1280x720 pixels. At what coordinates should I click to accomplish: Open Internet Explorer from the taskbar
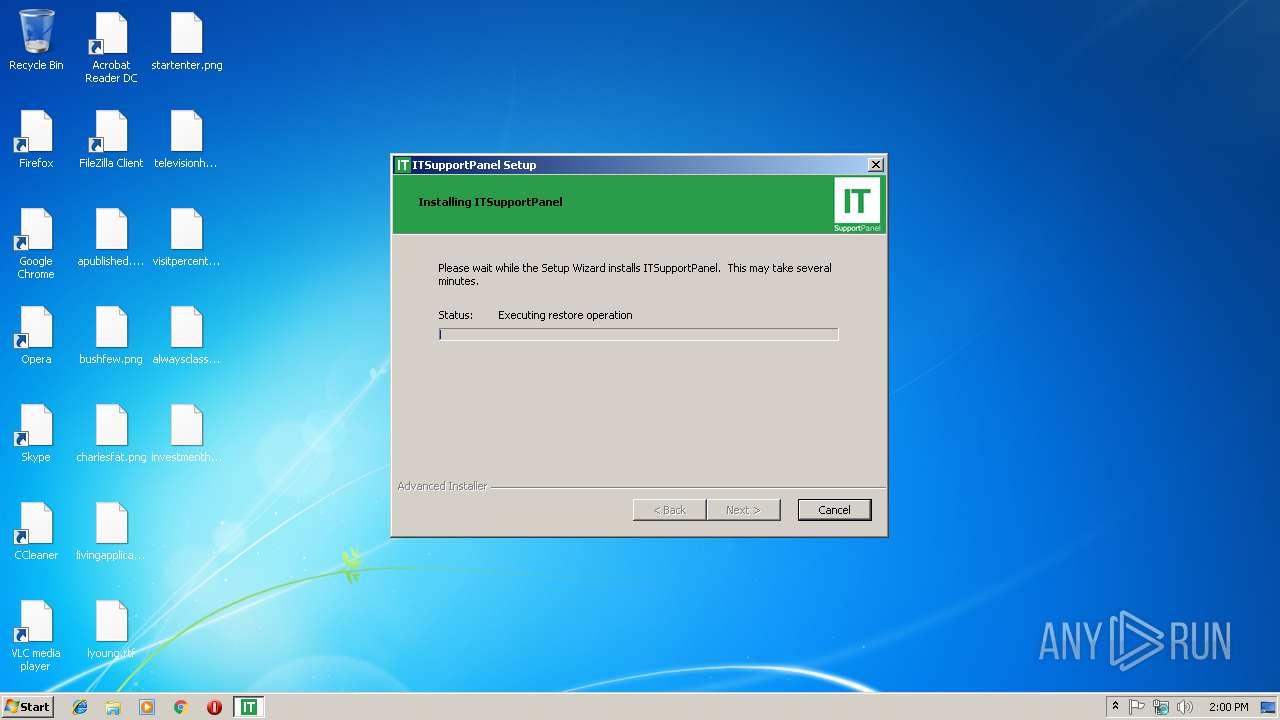tap(80, 707)
